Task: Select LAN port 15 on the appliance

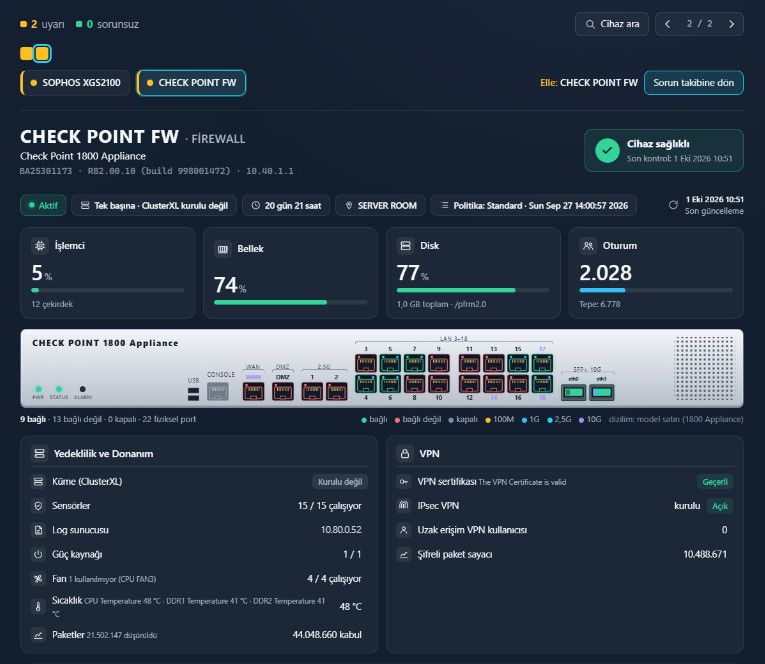Action: click(518, 363)
